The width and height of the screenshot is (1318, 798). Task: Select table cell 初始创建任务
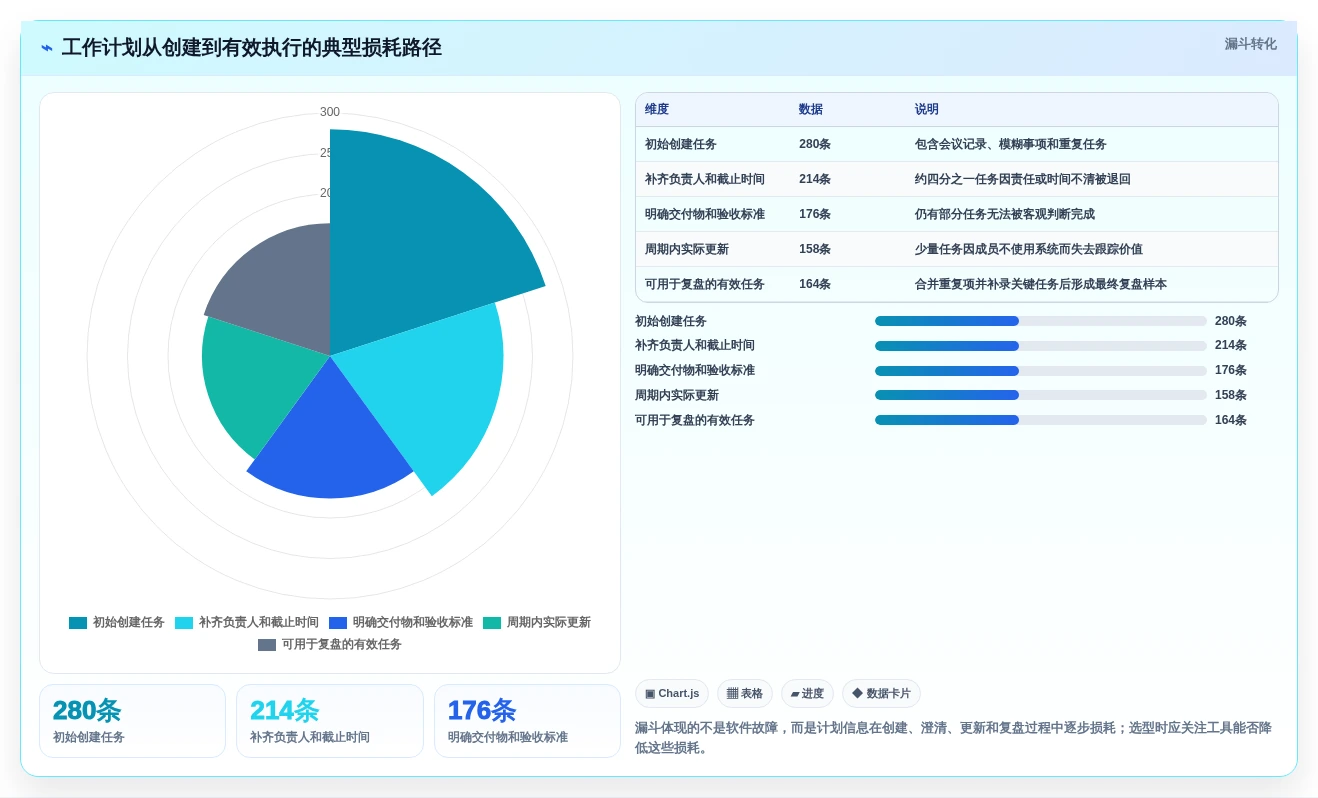point(681,145)
